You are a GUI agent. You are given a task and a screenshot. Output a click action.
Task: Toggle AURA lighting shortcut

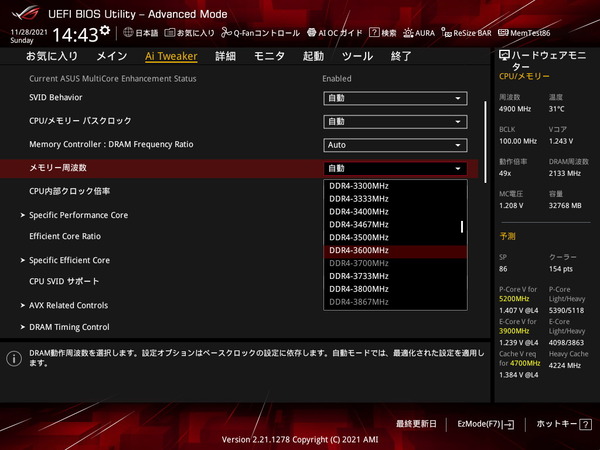[419, 33]
